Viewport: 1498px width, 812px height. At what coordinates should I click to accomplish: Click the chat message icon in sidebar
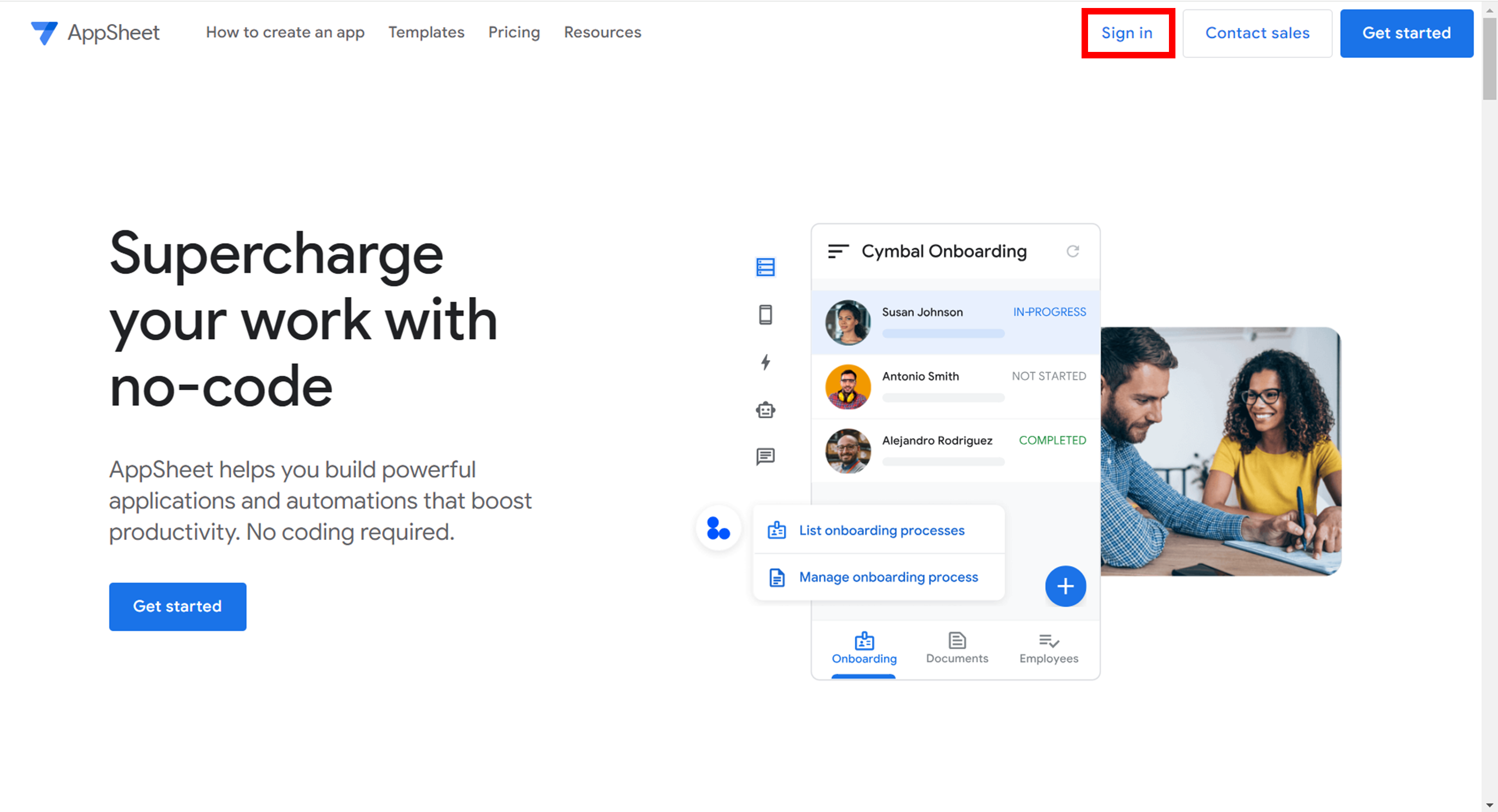pyautogui.click(x=765, y=456)
